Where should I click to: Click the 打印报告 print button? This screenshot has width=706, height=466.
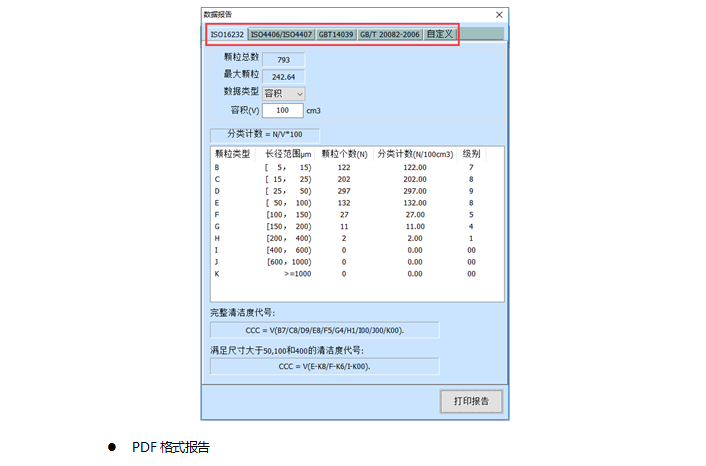click(x=471, y=401)
